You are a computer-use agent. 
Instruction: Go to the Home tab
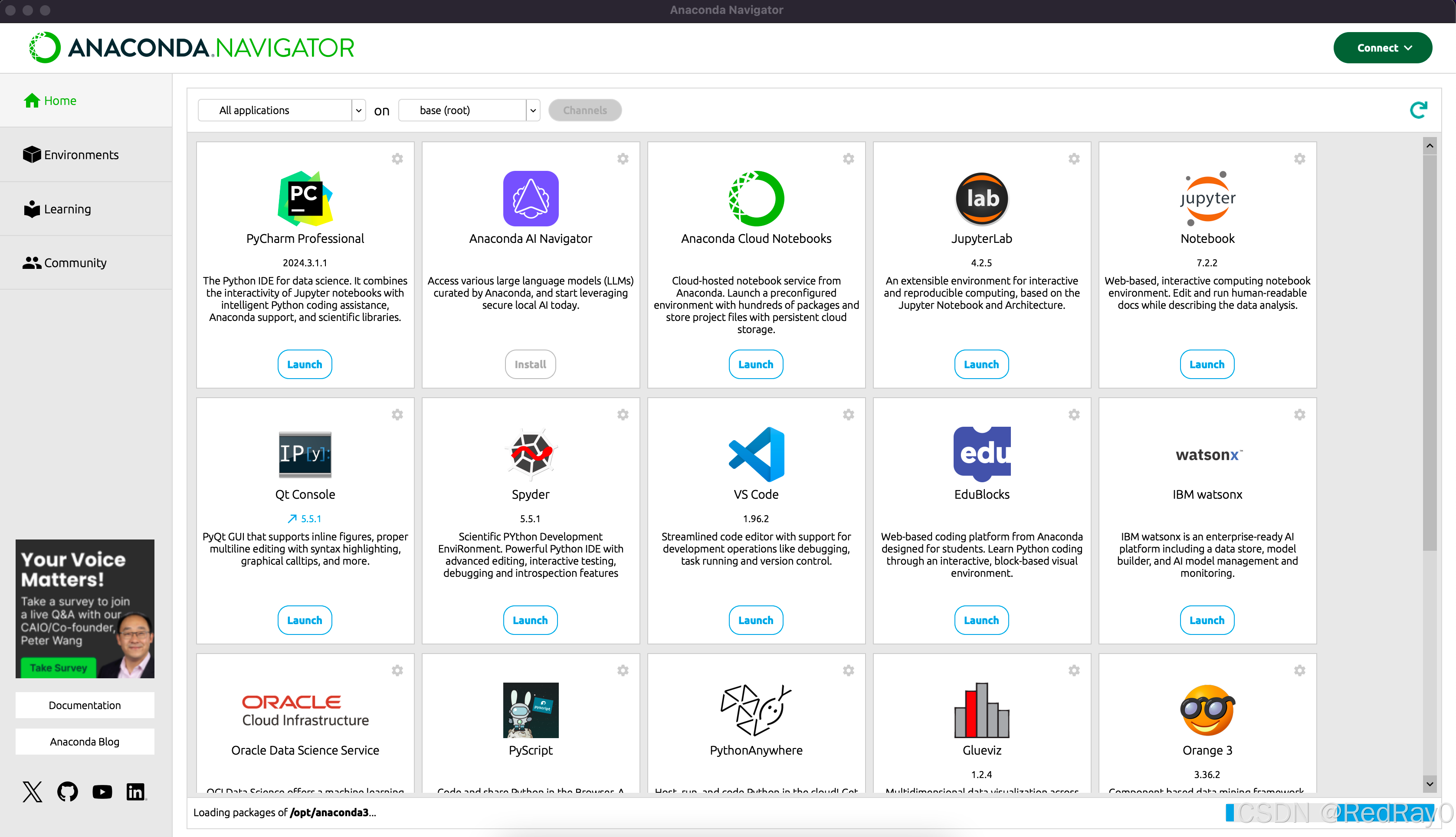coord(86,101)
